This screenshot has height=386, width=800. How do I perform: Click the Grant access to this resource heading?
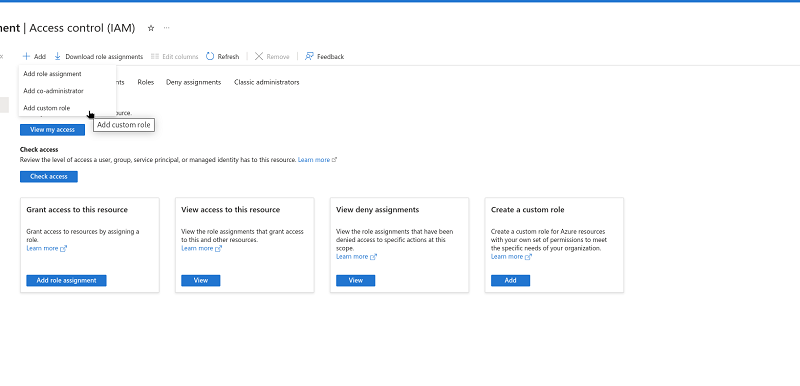point(77,210)
